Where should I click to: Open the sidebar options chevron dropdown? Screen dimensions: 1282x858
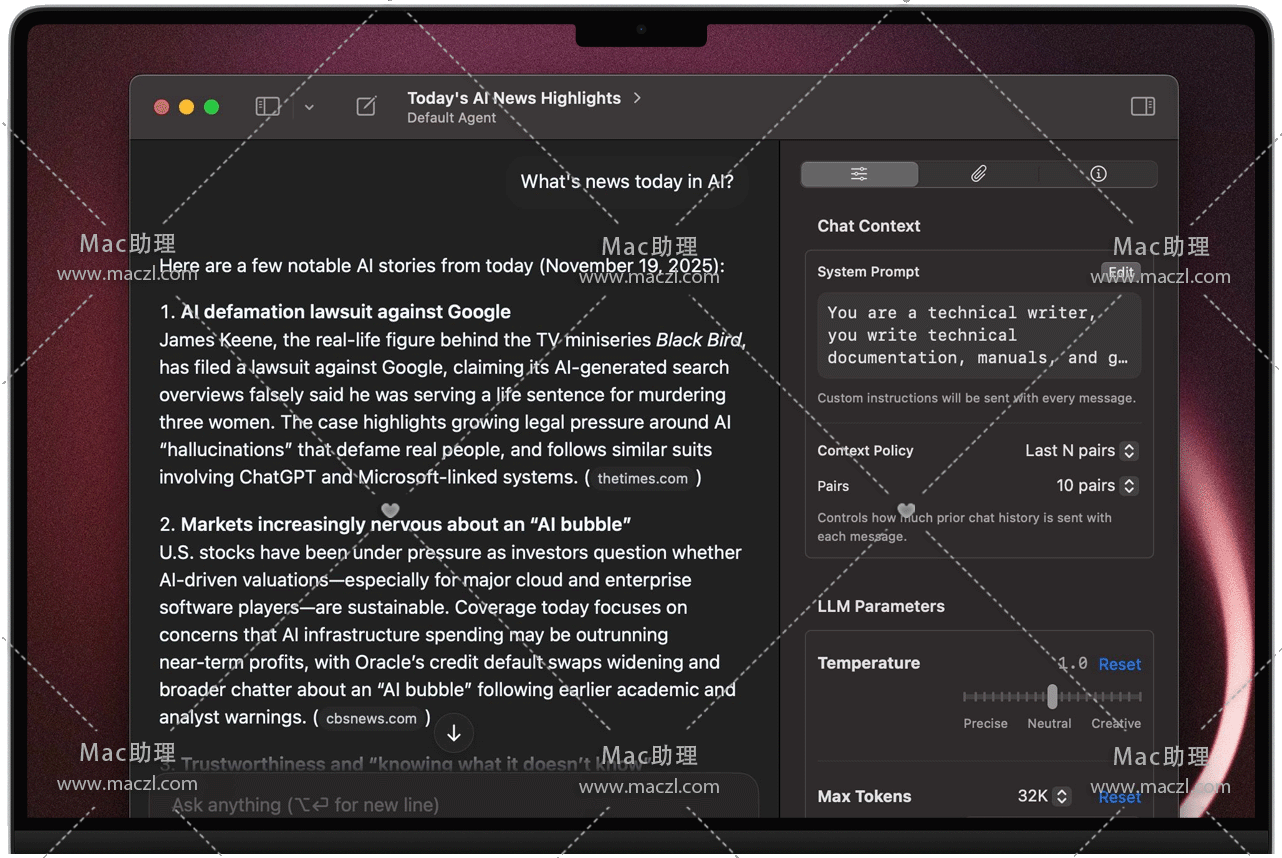click(x=309, y=107)
